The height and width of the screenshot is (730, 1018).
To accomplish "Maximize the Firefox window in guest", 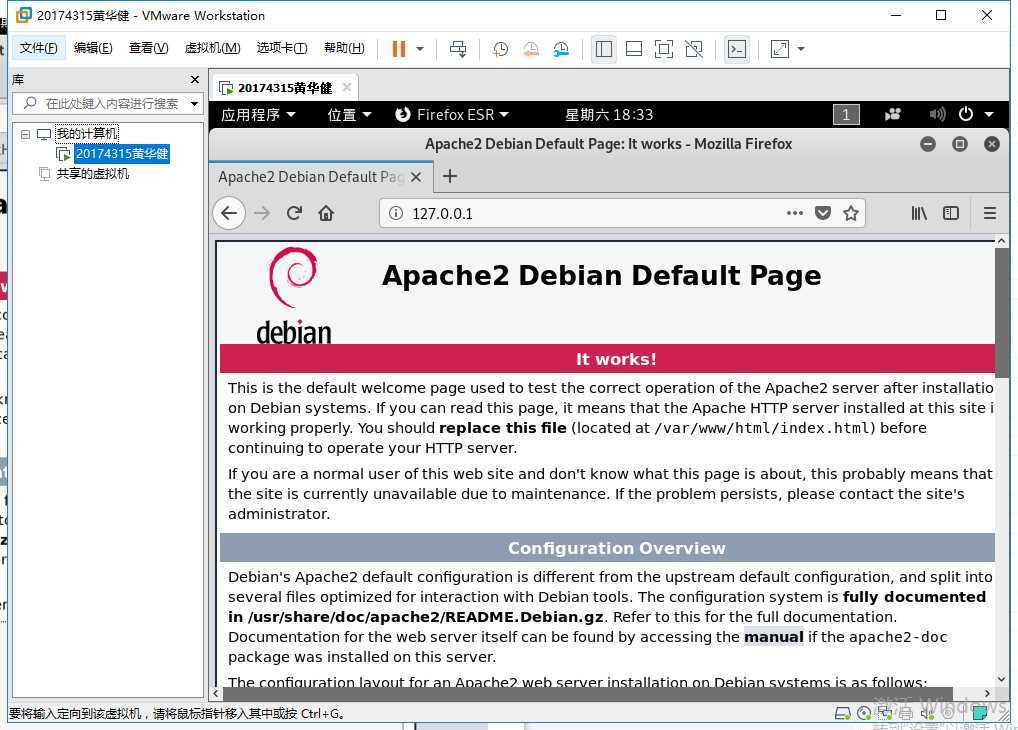I will pos(960,144).
